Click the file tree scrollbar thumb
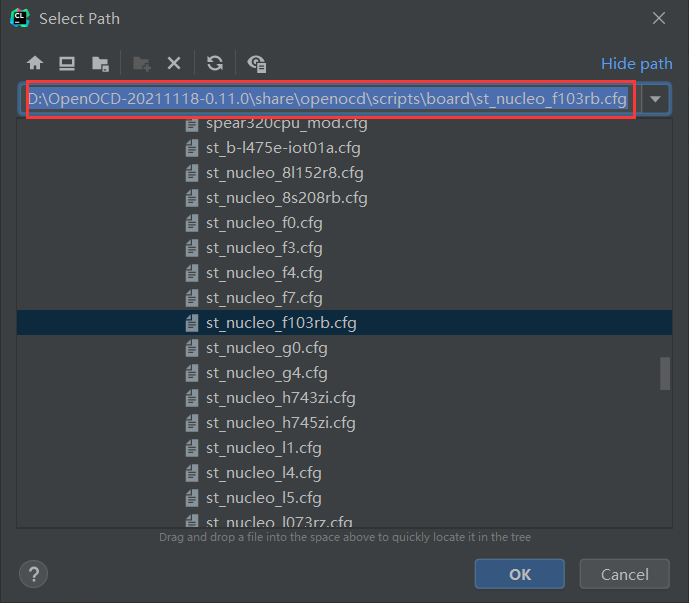This screenshot has height=603, width=689. tap(665, 374)
